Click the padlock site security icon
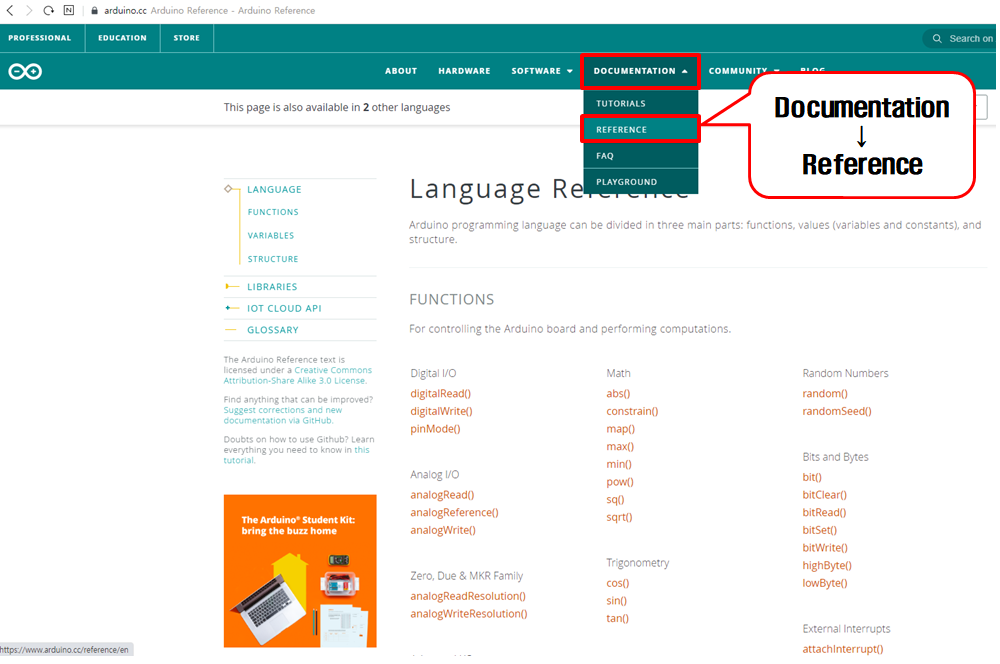 [94, 11]
